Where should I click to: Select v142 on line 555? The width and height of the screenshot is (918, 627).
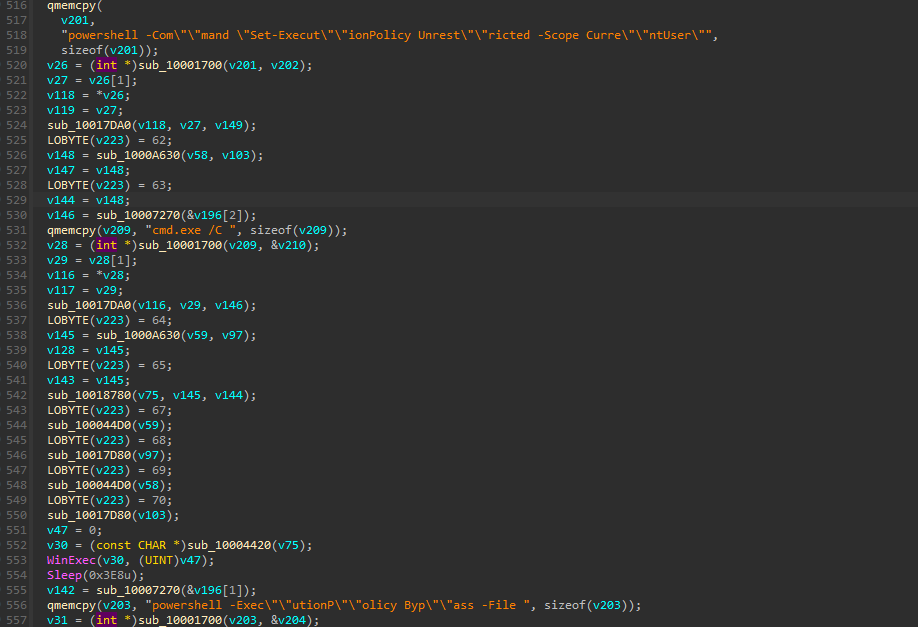coord(61,590)
